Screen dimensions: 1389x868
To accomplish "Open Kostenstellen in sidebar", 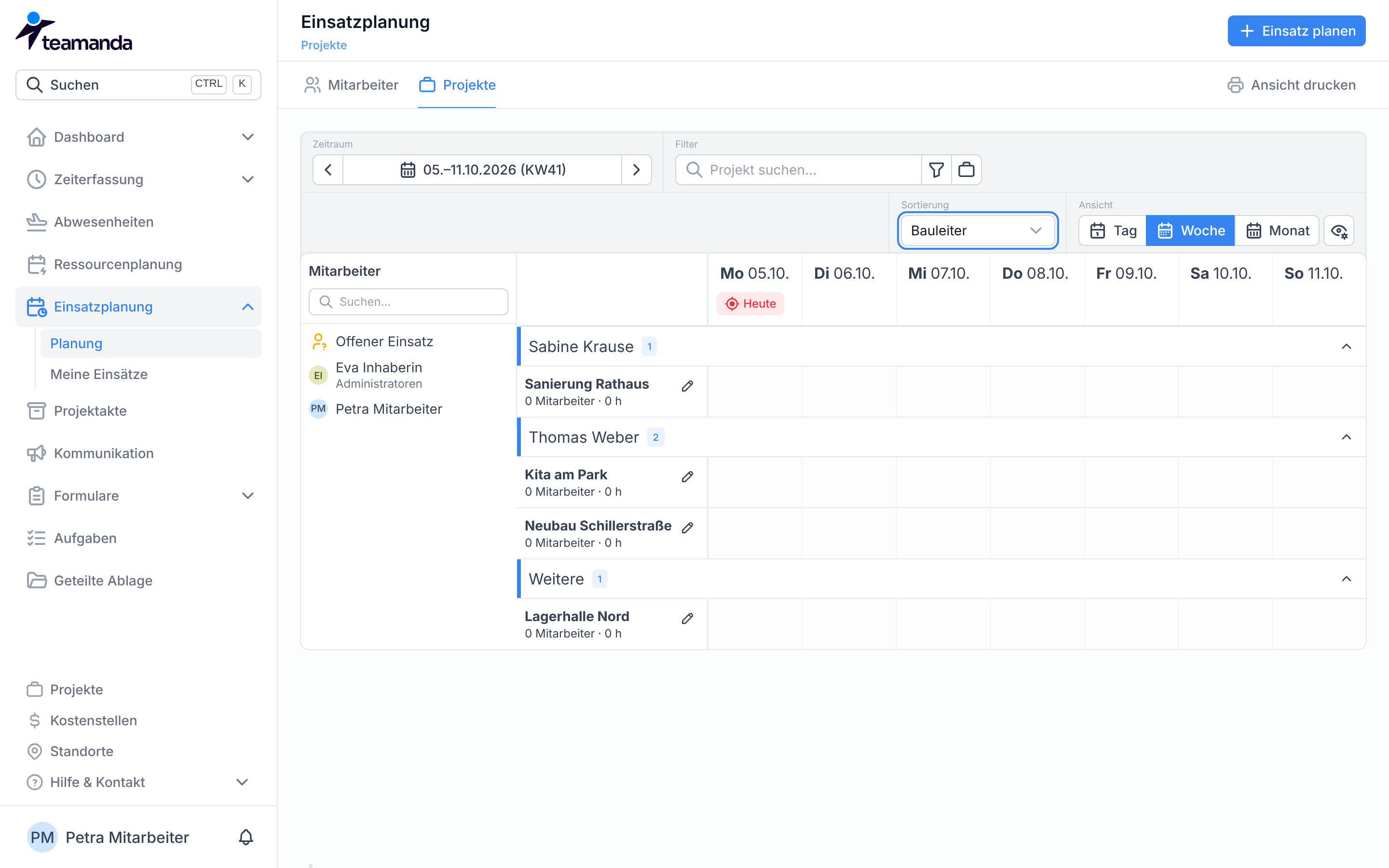I will (x=138, y=720).
